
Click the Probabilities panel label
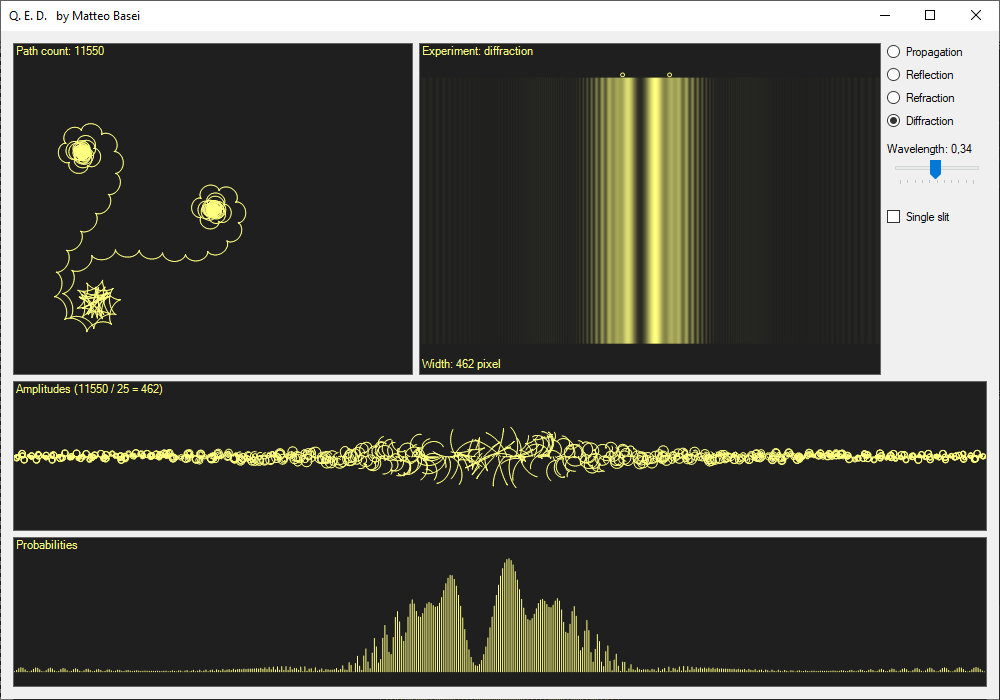coord(47,545)
